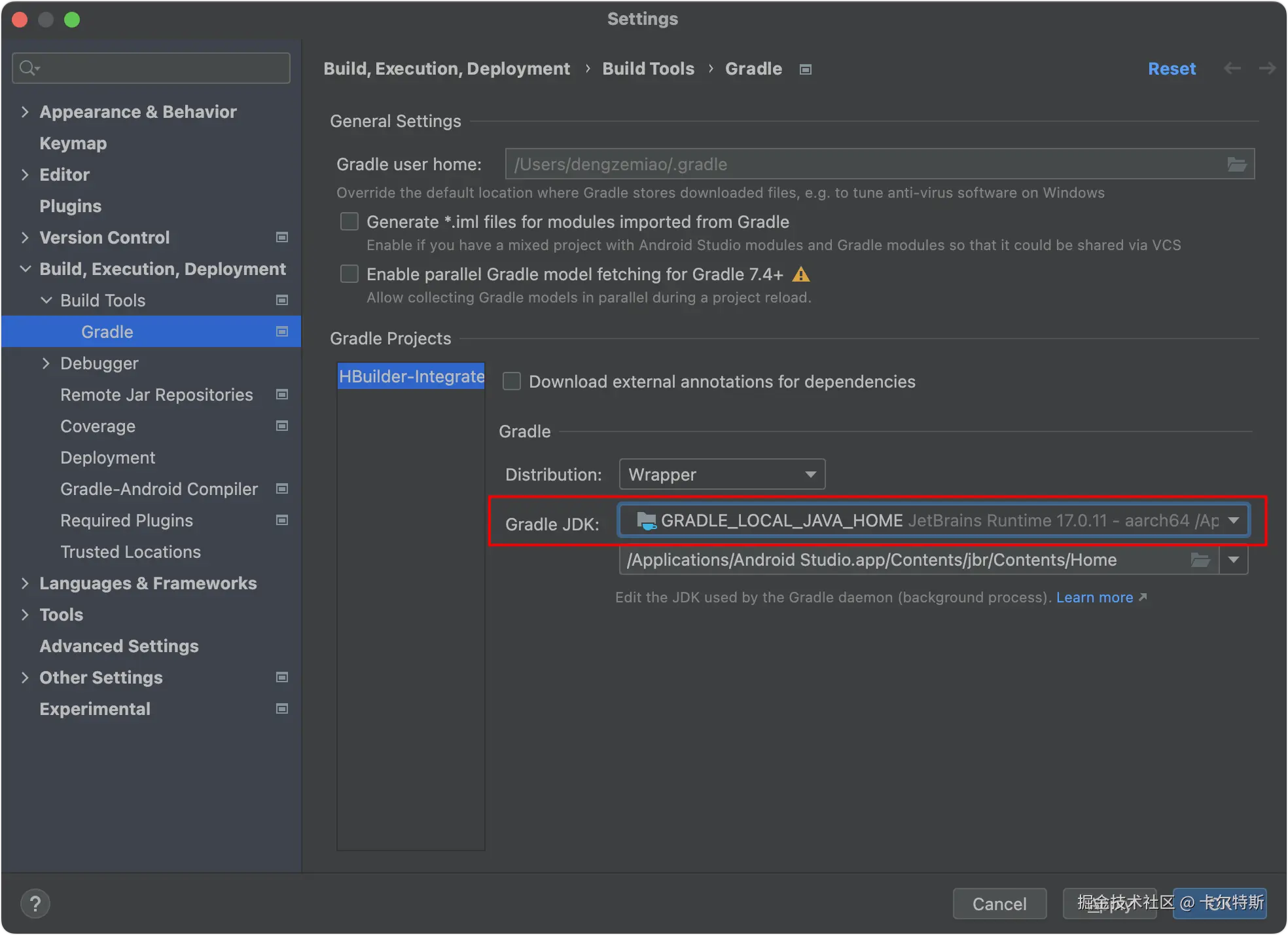Viewport: 1288px width, 935px height.
Task: Navigate back with the left arrow
Action: (1232, 69)
